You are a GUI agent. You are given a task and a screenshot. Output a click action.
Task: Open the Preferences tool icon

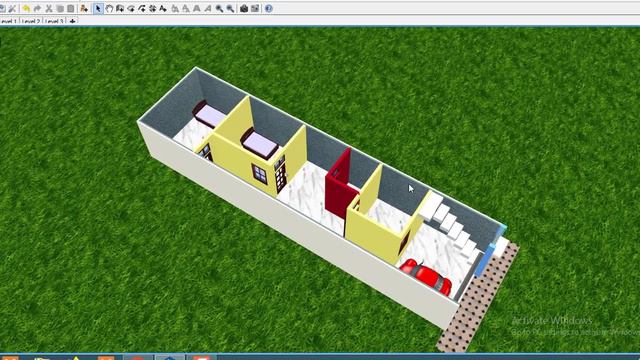(12, 8)
